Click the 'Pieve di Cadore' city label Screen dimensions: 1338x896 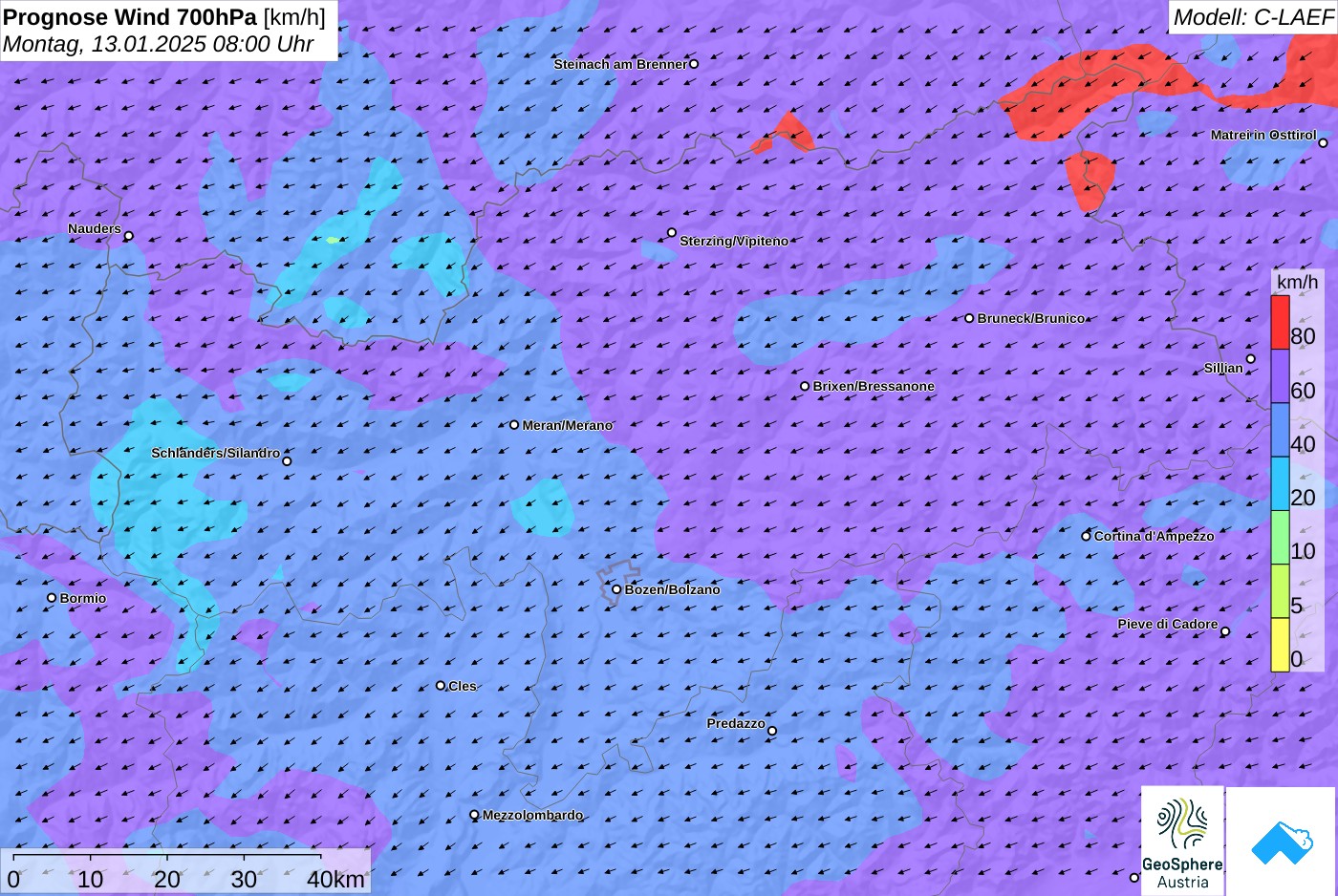[x=1168, y=624]
